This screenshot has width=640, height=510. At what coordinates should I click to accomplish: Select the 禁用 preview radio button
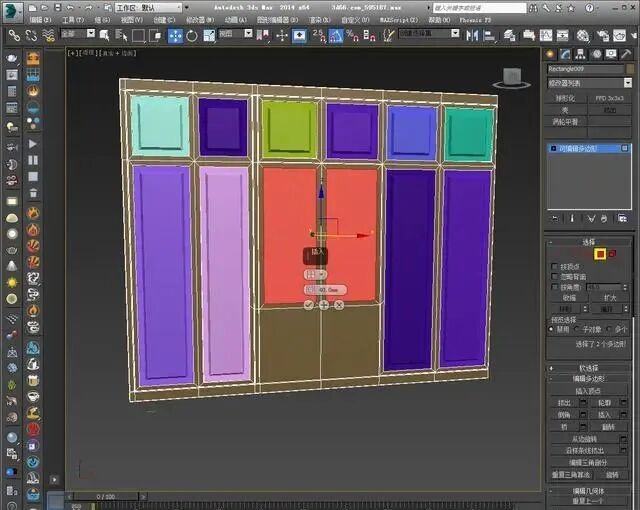point(551,329)
